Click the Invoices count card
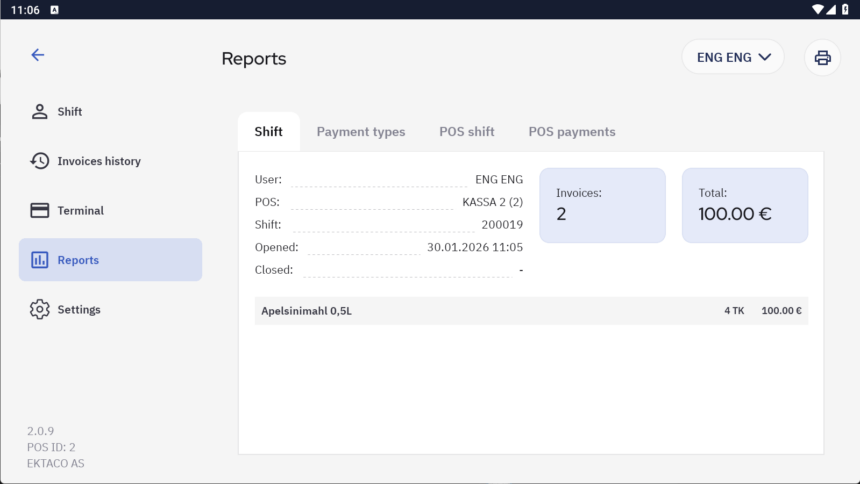This screenshot has width=860, height=484. 602,205
